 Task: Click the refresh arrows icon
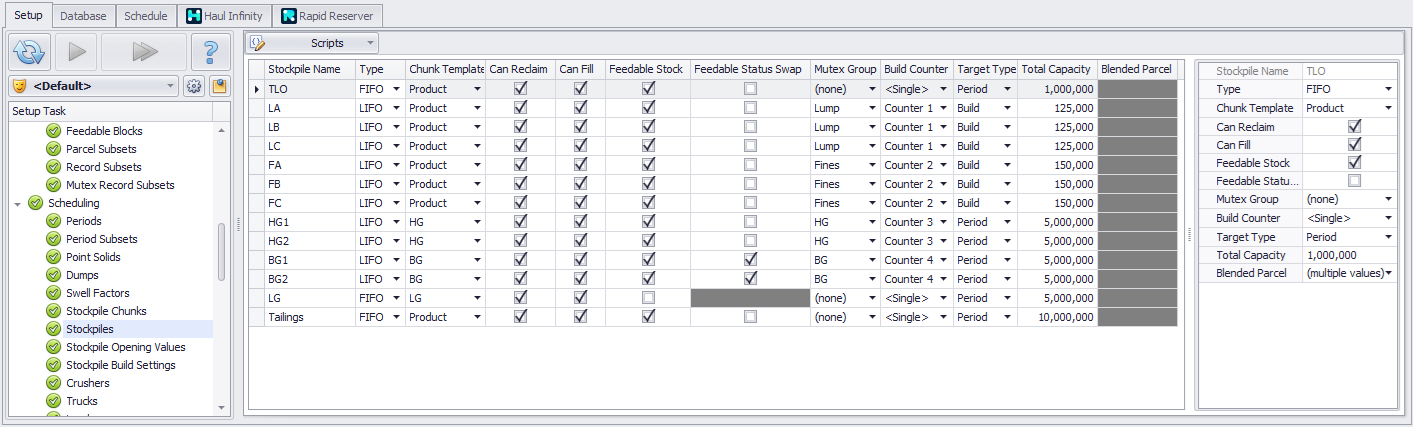point(29,52)
